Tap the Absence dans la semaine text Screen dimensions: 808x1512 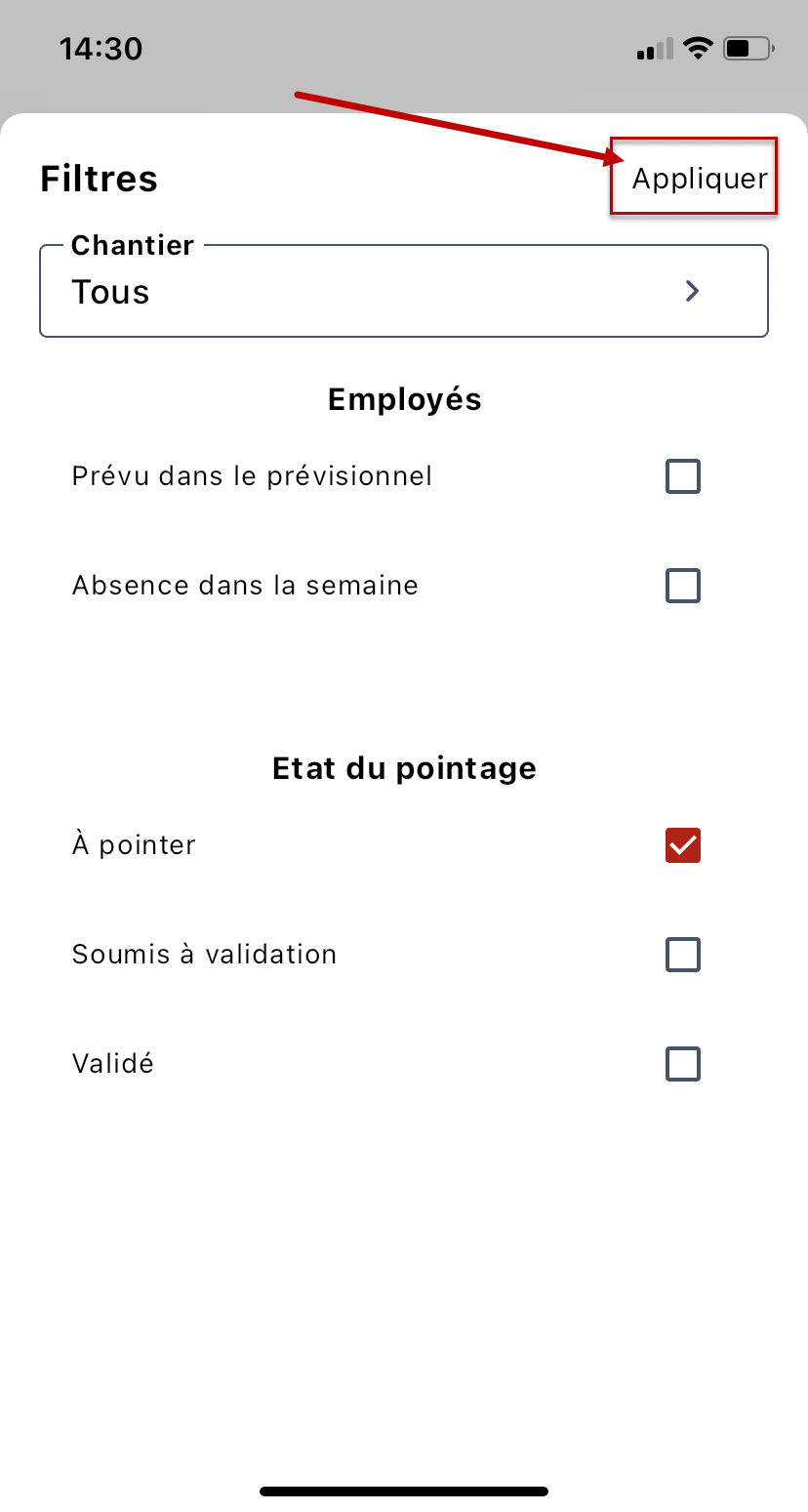245,586
